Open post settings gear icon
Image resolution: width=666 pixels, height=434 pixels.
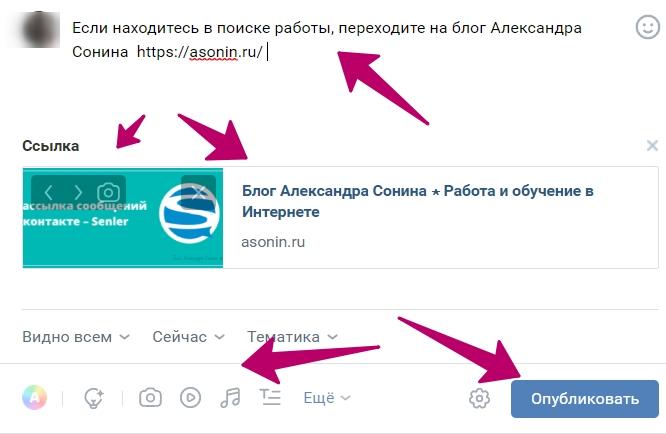click(x=479, y=398)
